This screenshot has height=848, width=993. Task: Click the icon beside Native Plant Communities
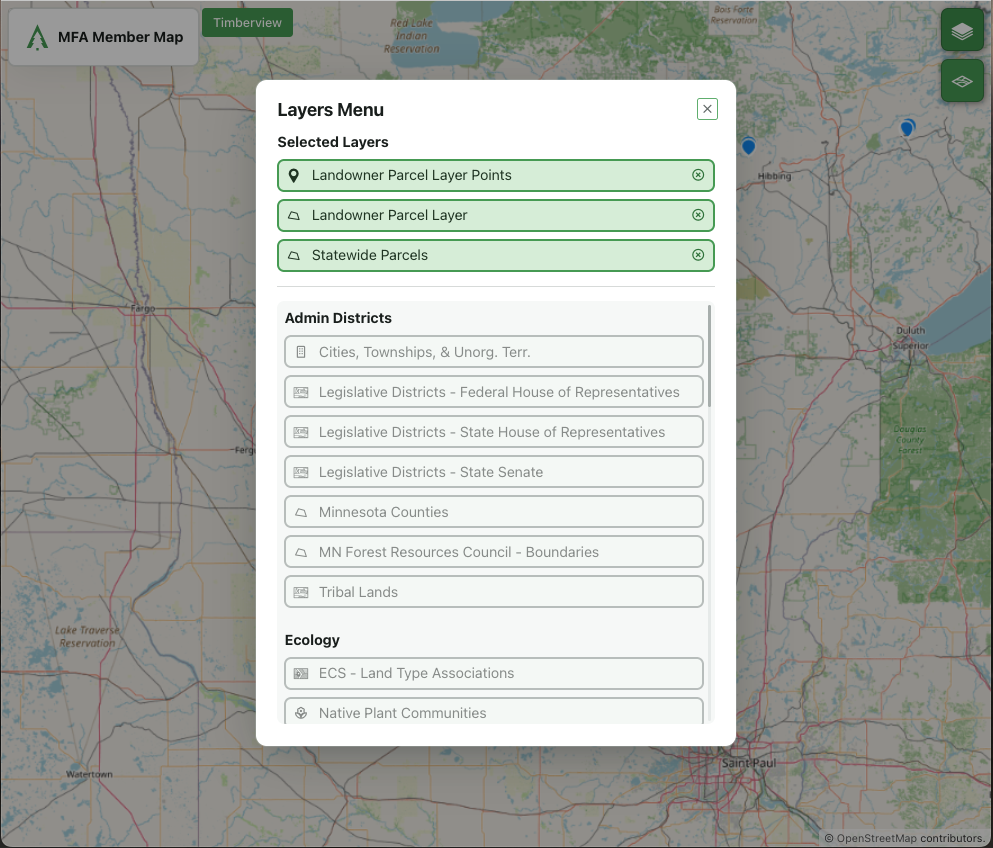[x=301, y=713]
